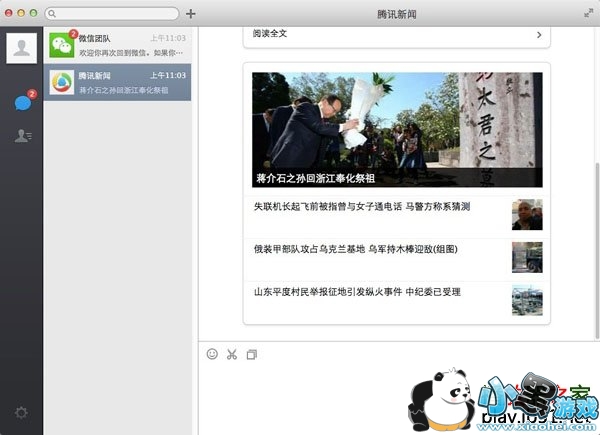Click the yellow minimize window button
The width and height of the screenshot is (600, 435).
[x=21, y=13]
